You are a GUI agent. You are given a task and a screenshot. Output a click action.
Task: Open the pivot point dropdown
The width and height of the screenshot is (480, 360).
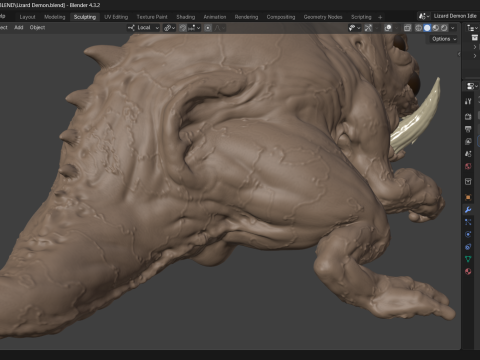[169, 28]
